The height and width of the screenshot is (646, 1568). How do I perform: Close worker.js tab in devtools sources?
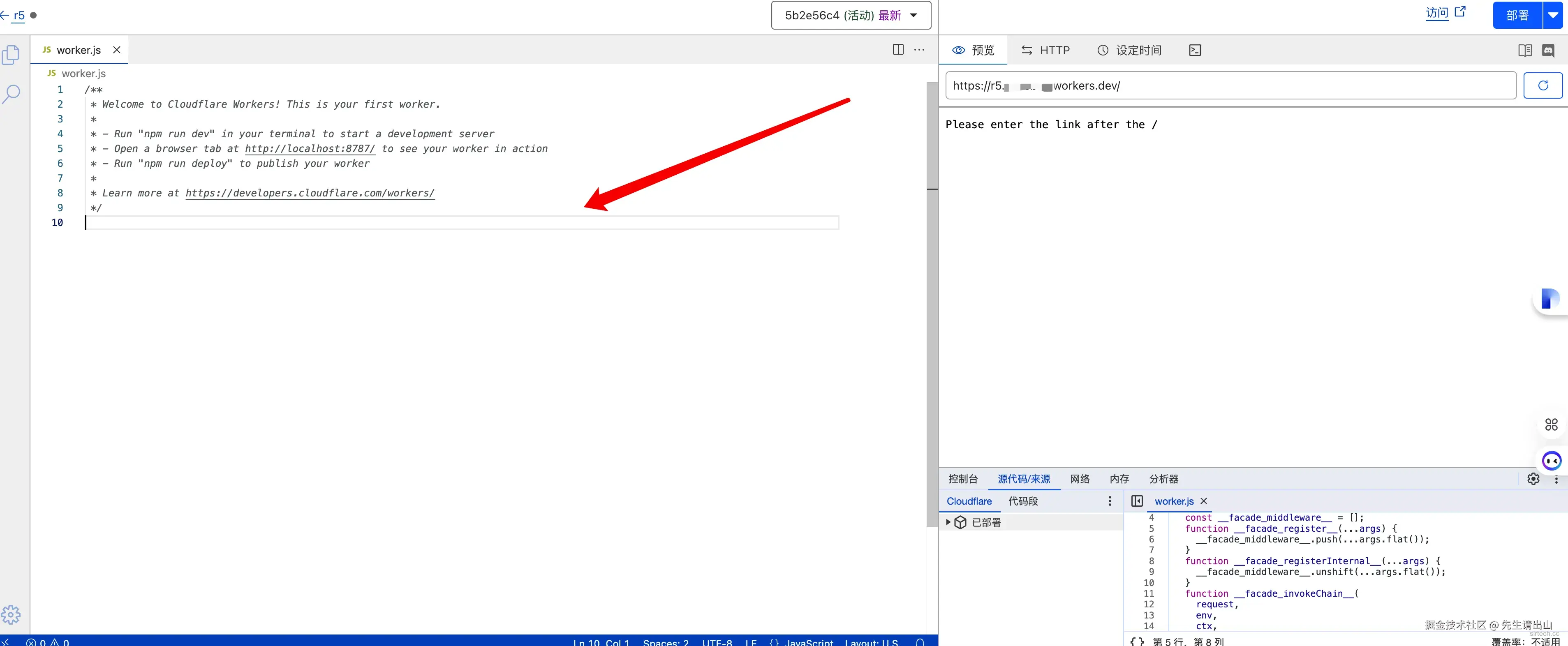pos(1203,501)
